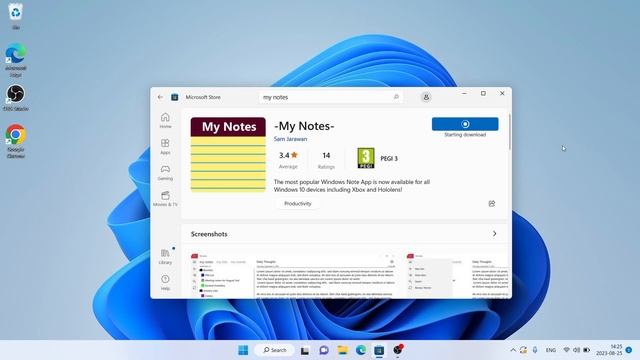Open Google Chrome desktop shortcut
This screenshot has width=640, height=360.
tap(16, 141)
